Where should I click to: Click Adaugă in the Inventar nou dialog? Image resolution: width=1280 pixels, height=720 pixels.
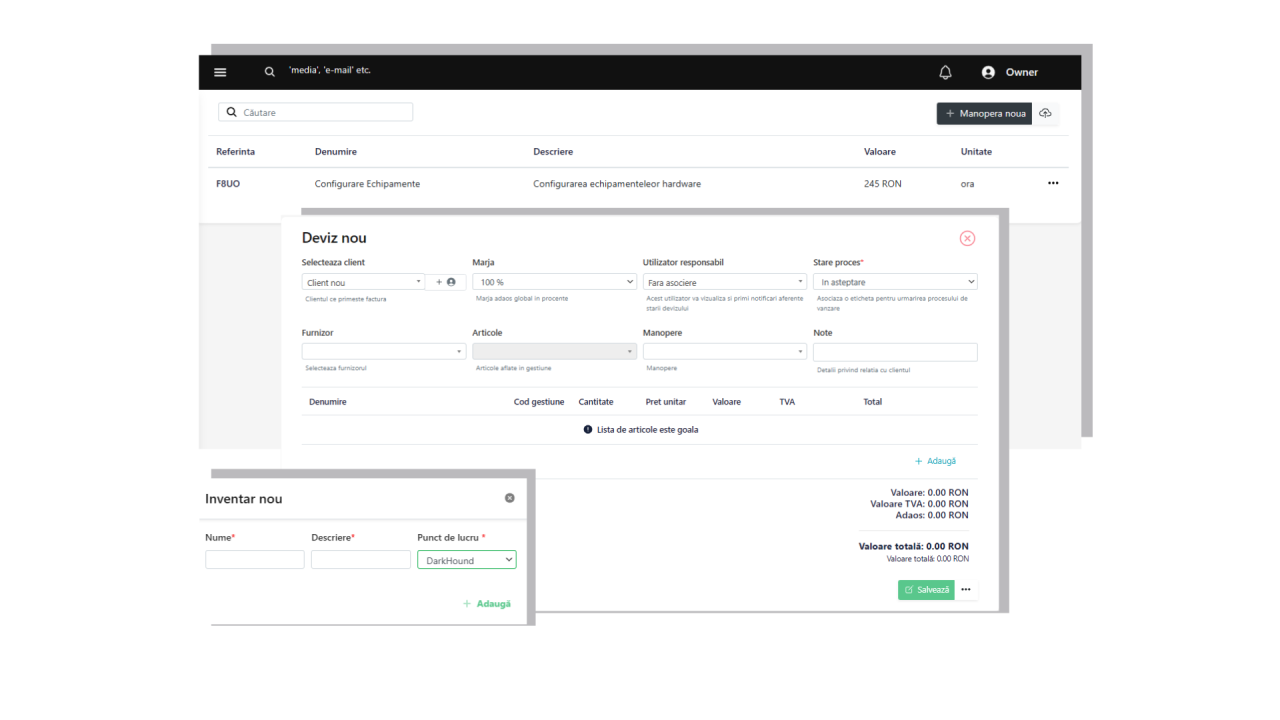(487, 604)
